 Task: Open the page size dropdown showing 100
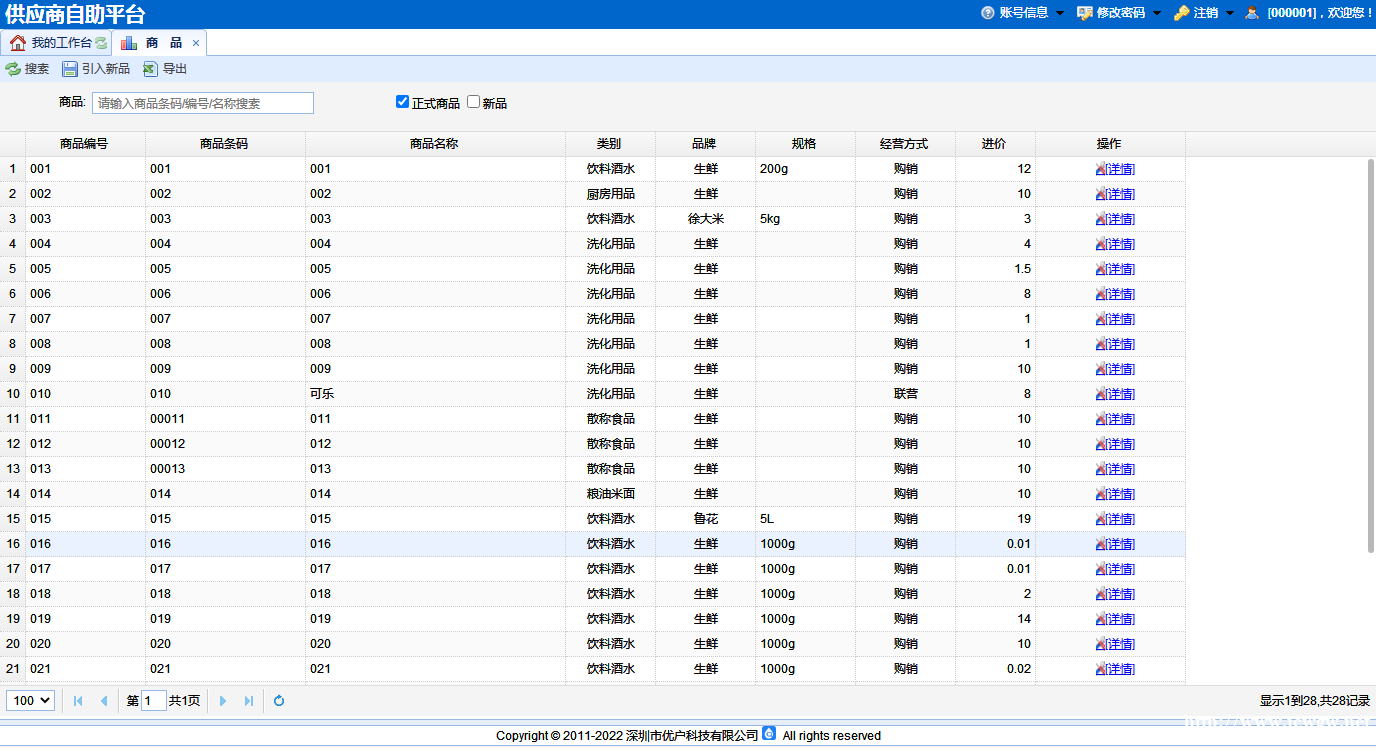[31, 701]
